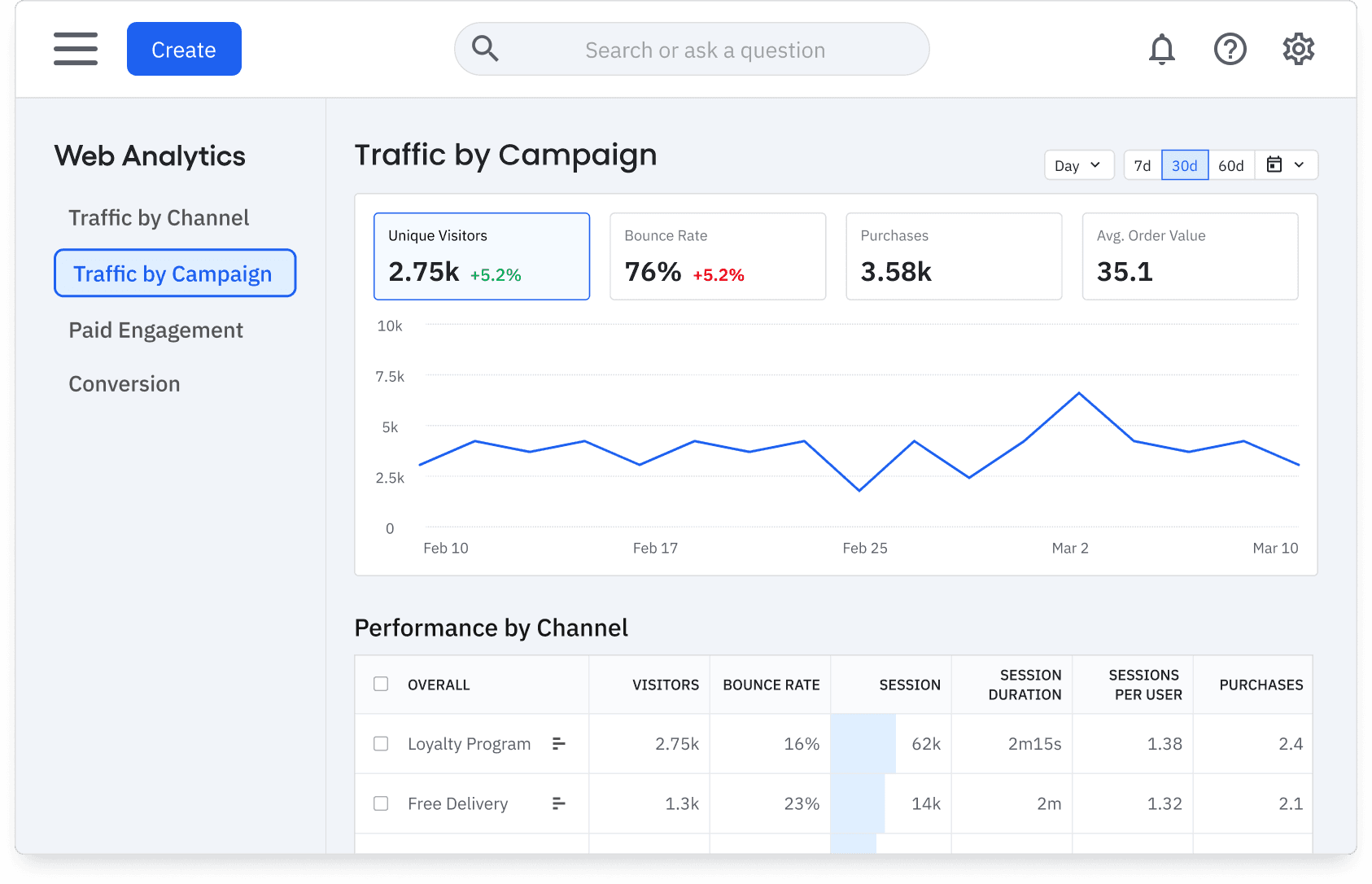Select the 7d time range
Viewport: 1372px width, 884px height.
pos(1143,165)
